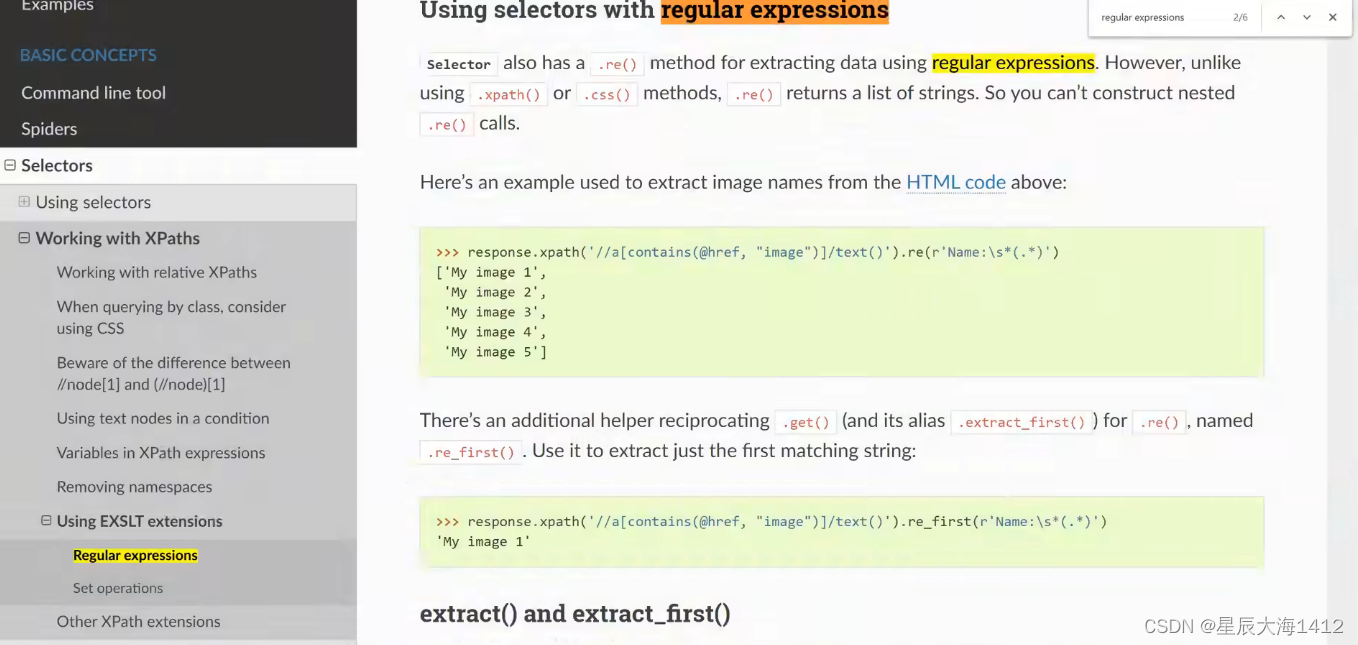Viewport: 1358px width, 645px height.
Task: Go to next find result arrow
Action: [x=1307, y=18]
